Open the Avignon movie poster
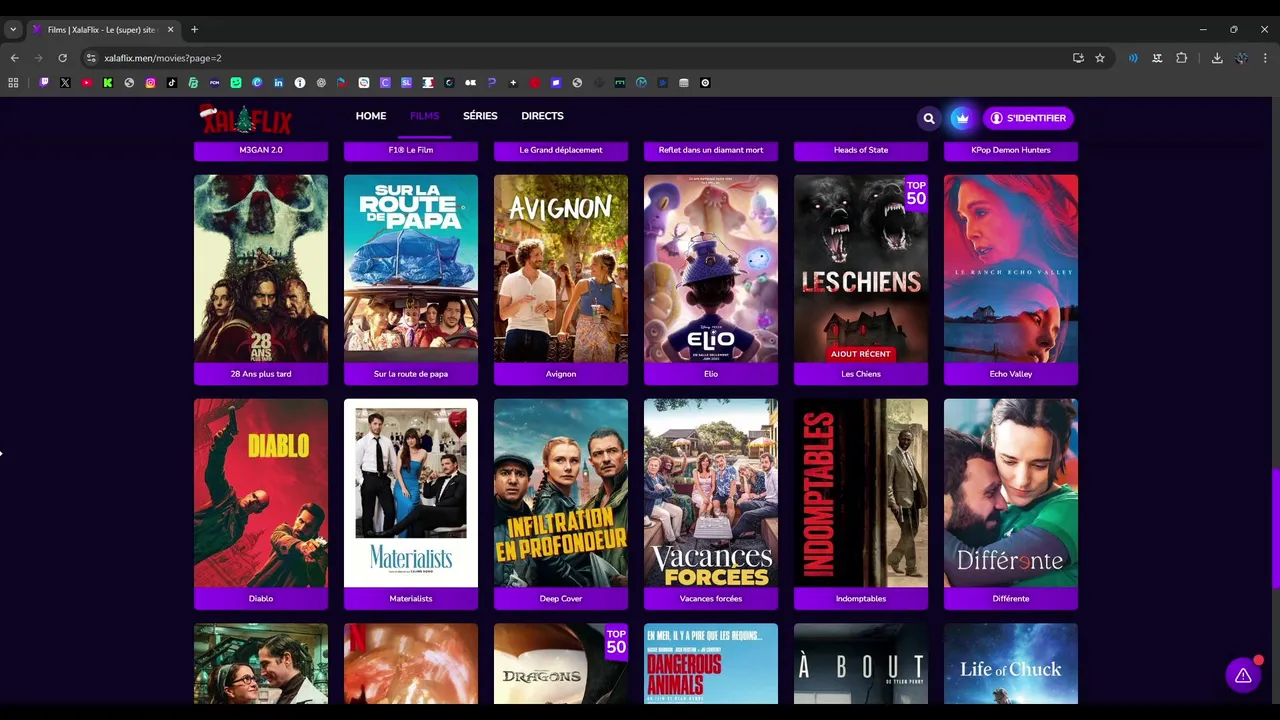This screenshot has height=720, width=1280. 561,269
